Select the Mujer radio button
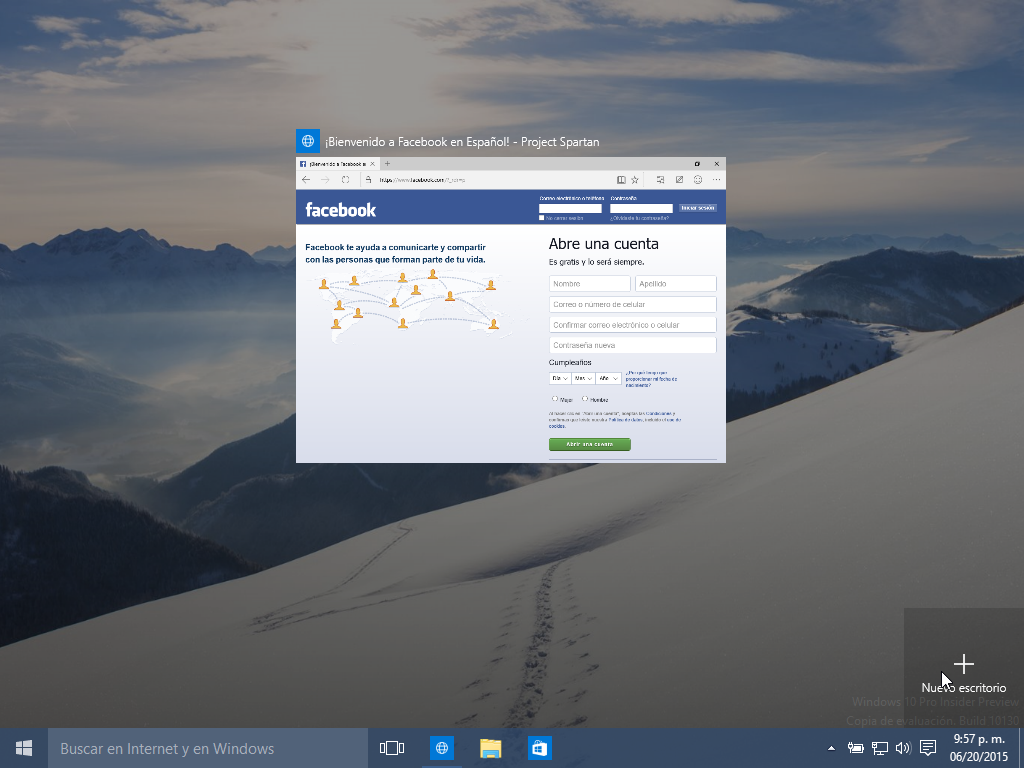 tap(554, 398)
